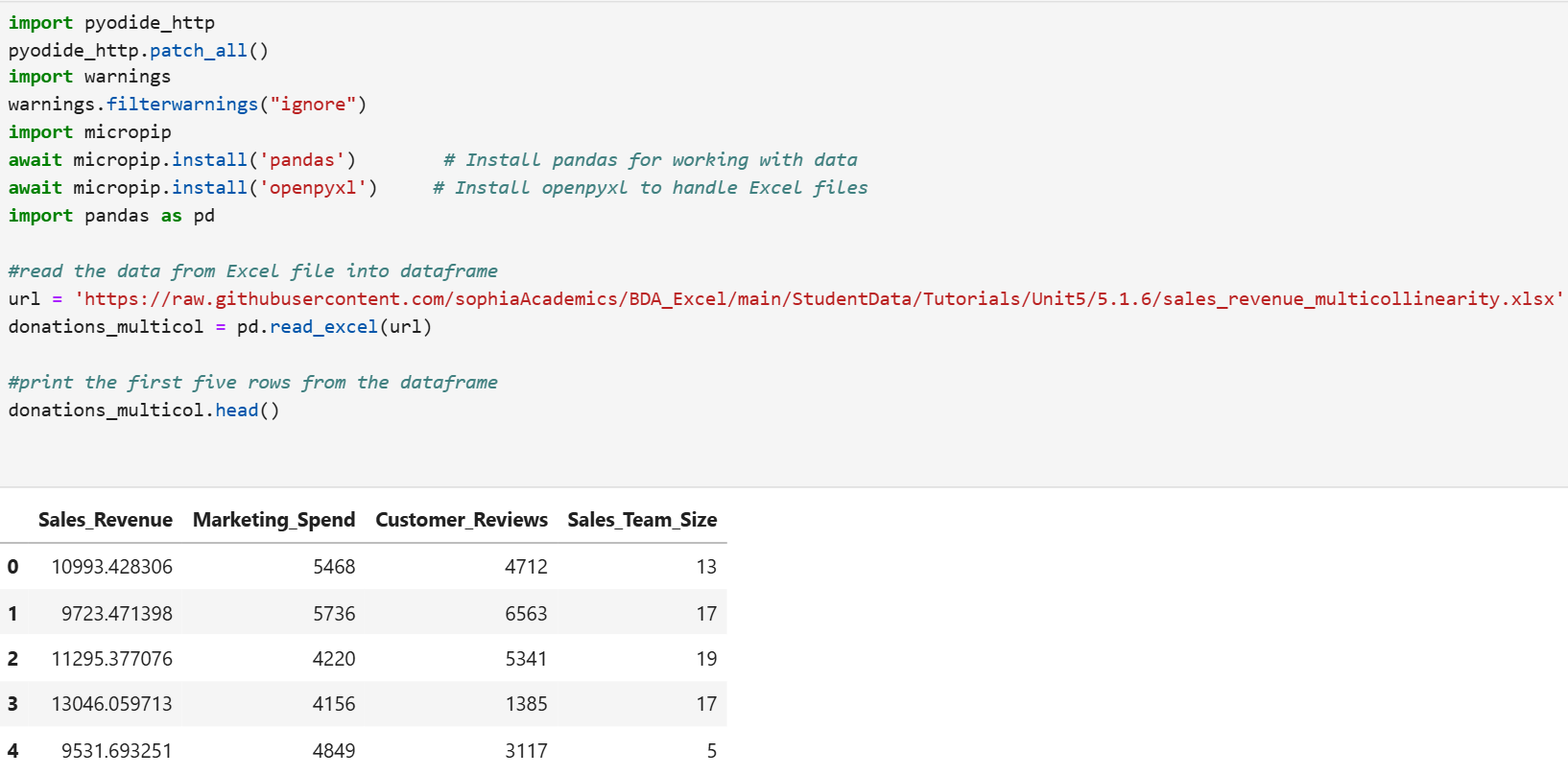Click the patch_all method call
Image resolution: width=1568 pixels, height=775 pixels.
click(198, 50)
